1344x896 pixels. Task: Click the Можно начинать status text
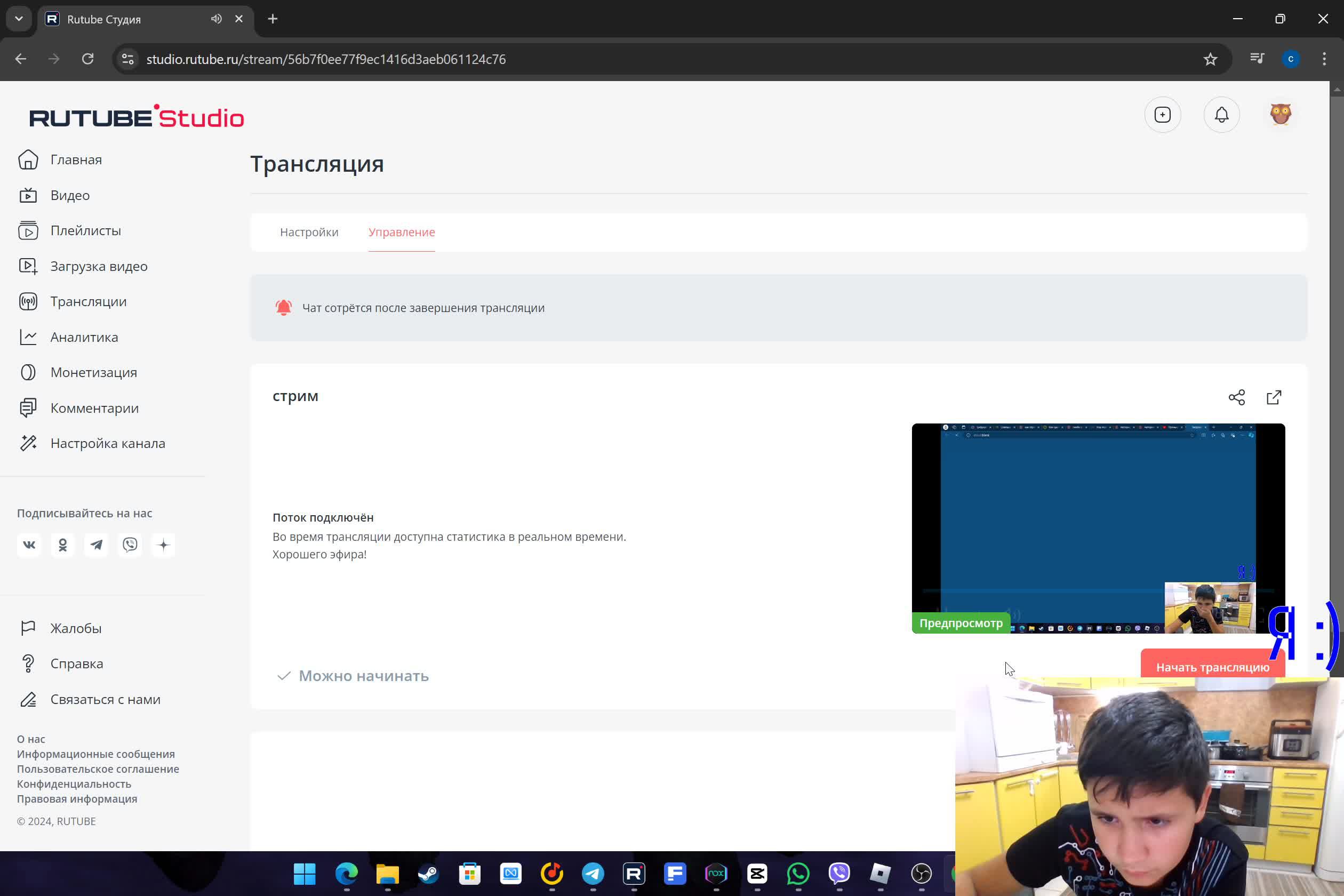tap(363, 676)
